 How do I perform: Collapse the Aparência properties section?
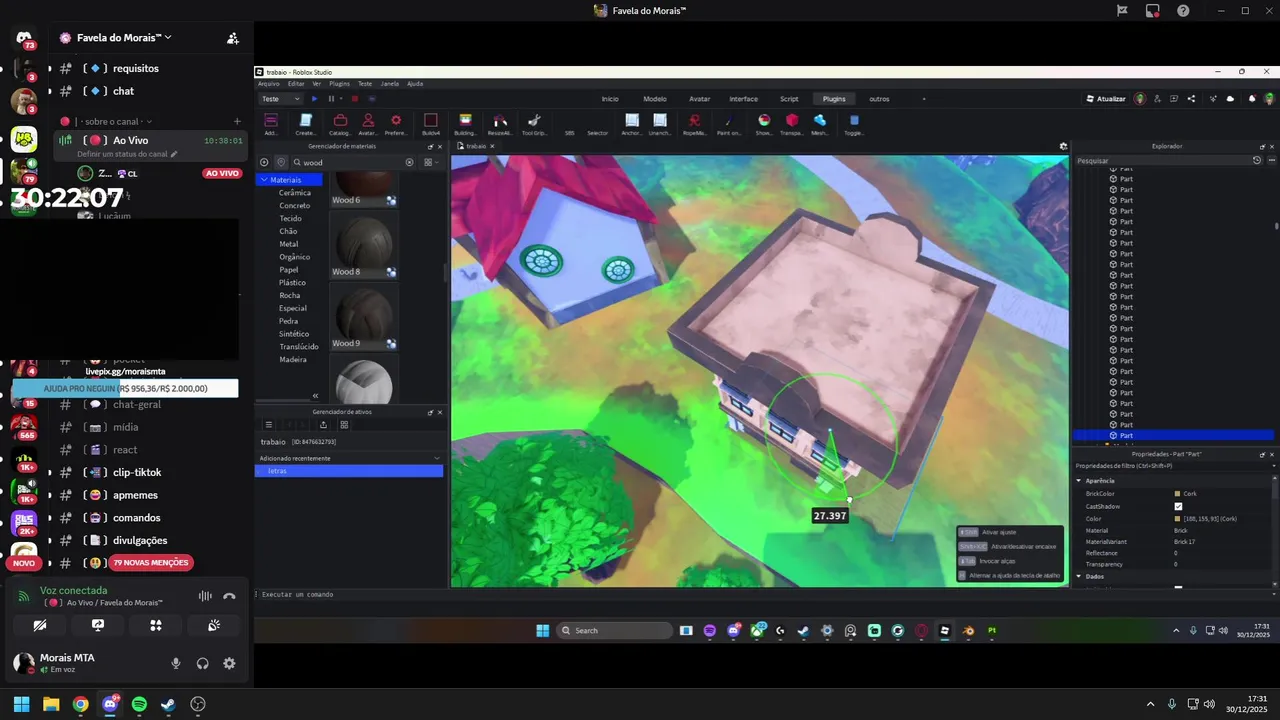(x=1079, y=481)
